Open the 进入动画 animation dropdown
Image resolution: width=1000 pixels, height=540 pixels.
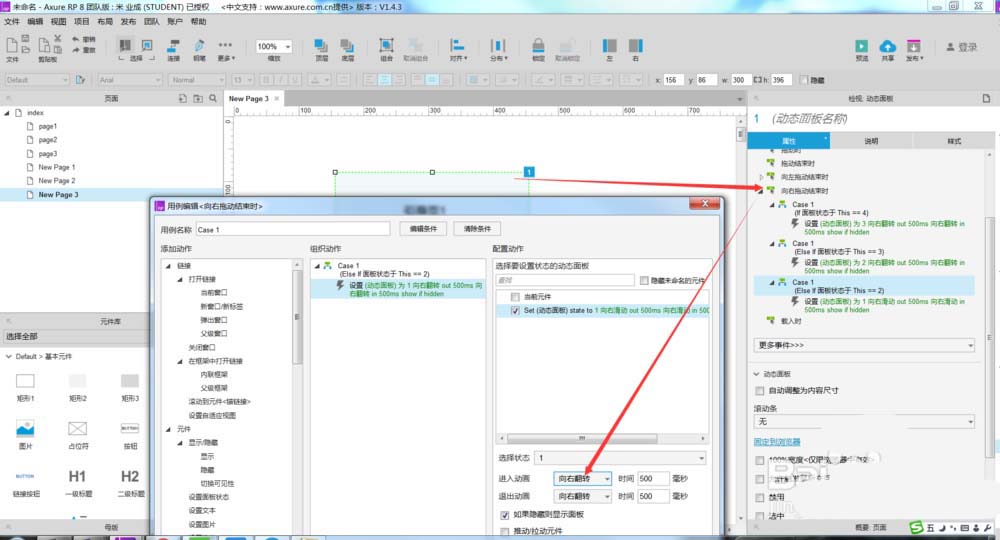pyautogui.click(x=583, y=479)
